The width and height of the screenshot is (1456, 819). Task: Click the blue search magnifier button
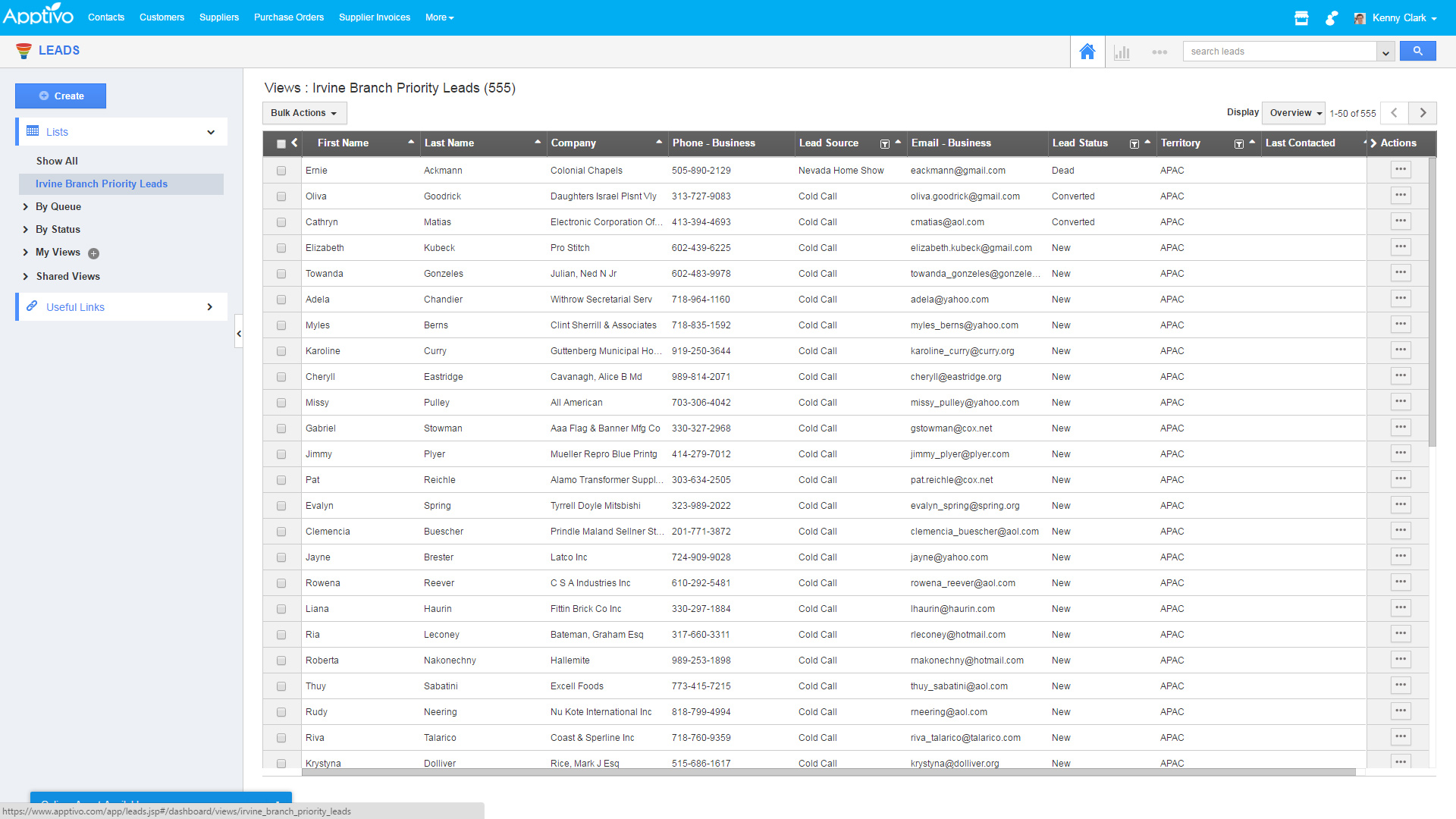(1417, 51)
